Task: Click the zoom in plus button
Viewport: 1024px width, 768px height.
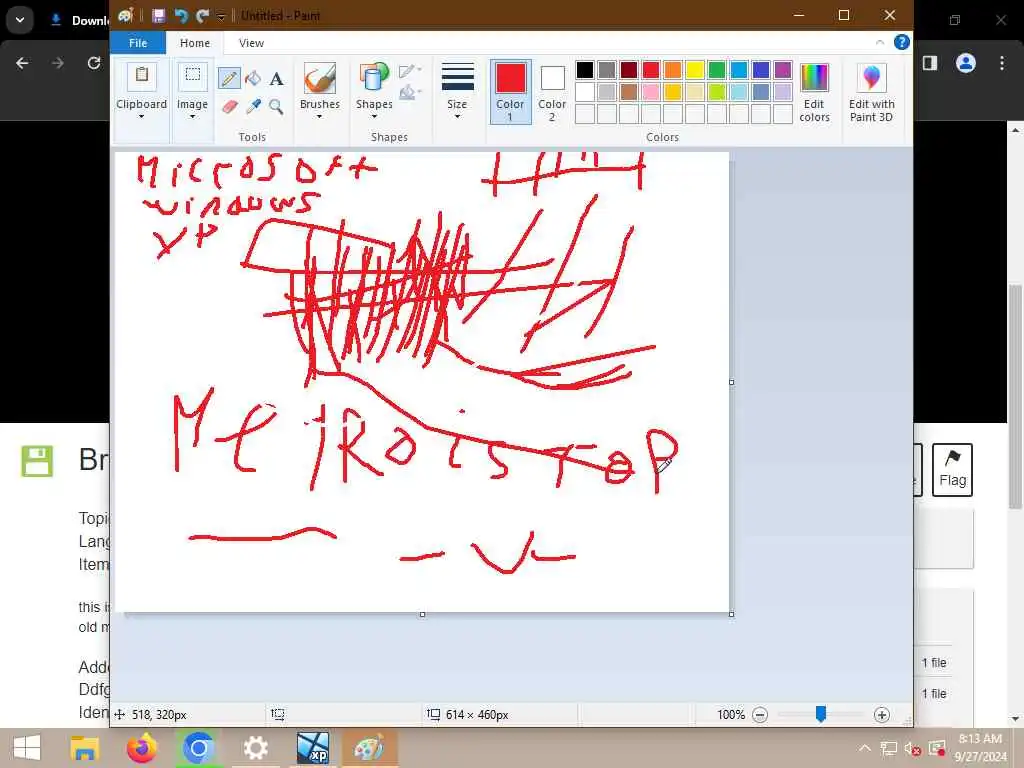Action: click(x=882, y=715)
